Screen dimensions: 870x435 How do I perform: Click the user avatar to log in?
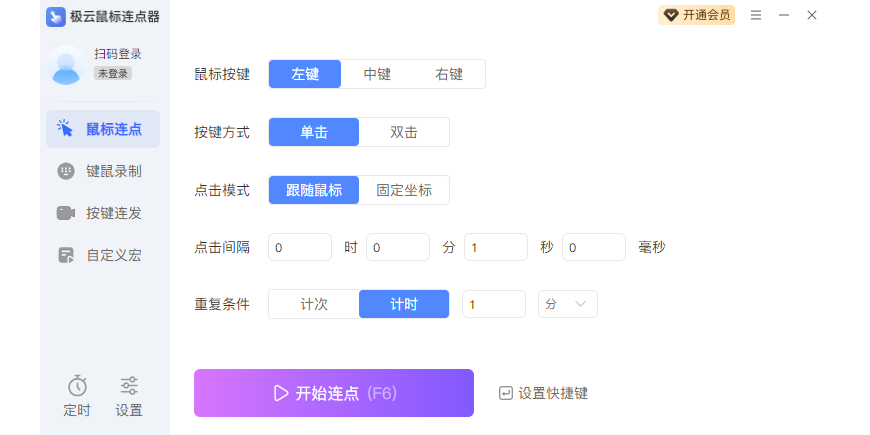[x=66, y=65]
